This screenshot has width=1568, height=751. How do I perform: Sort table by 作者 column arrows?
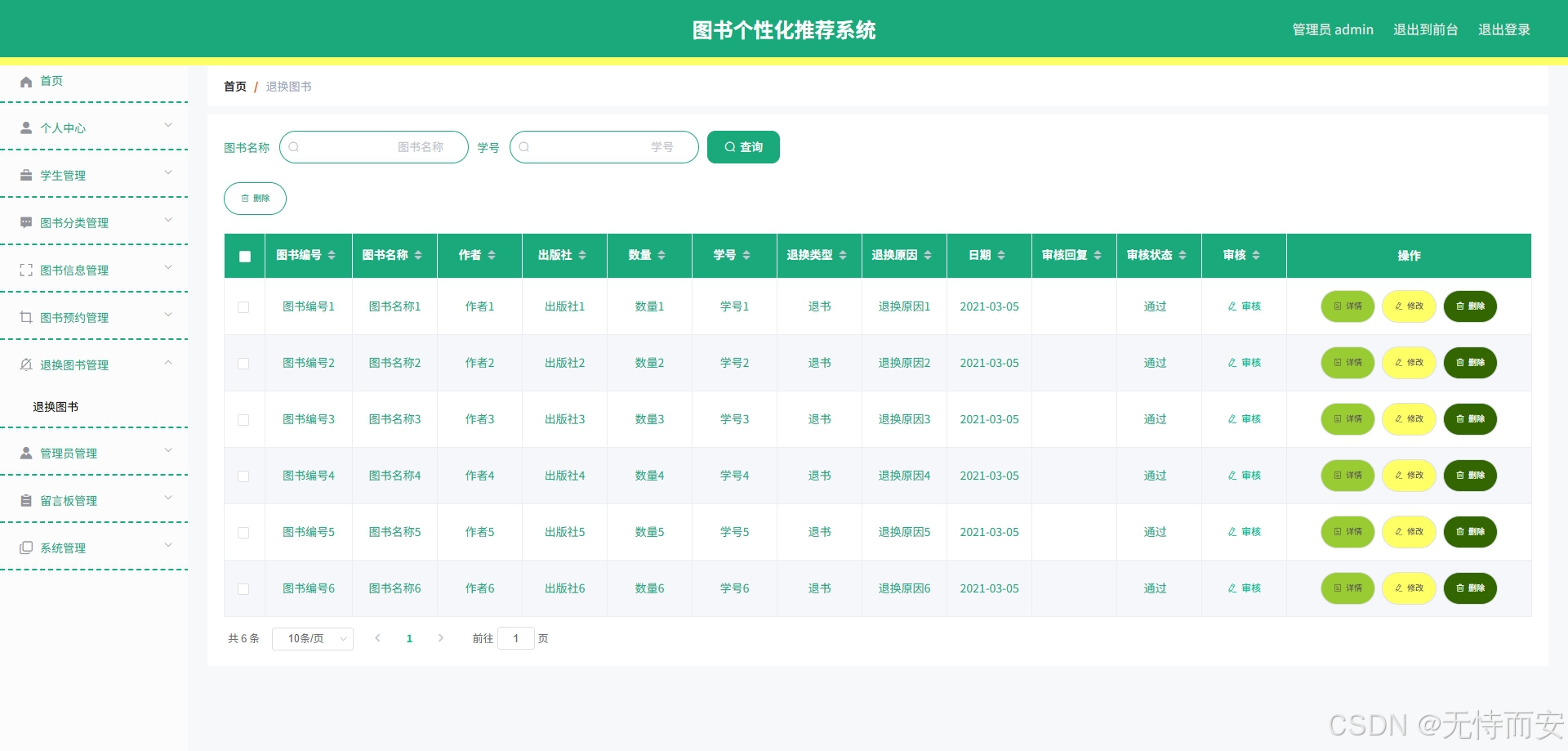tap(492, 256)
